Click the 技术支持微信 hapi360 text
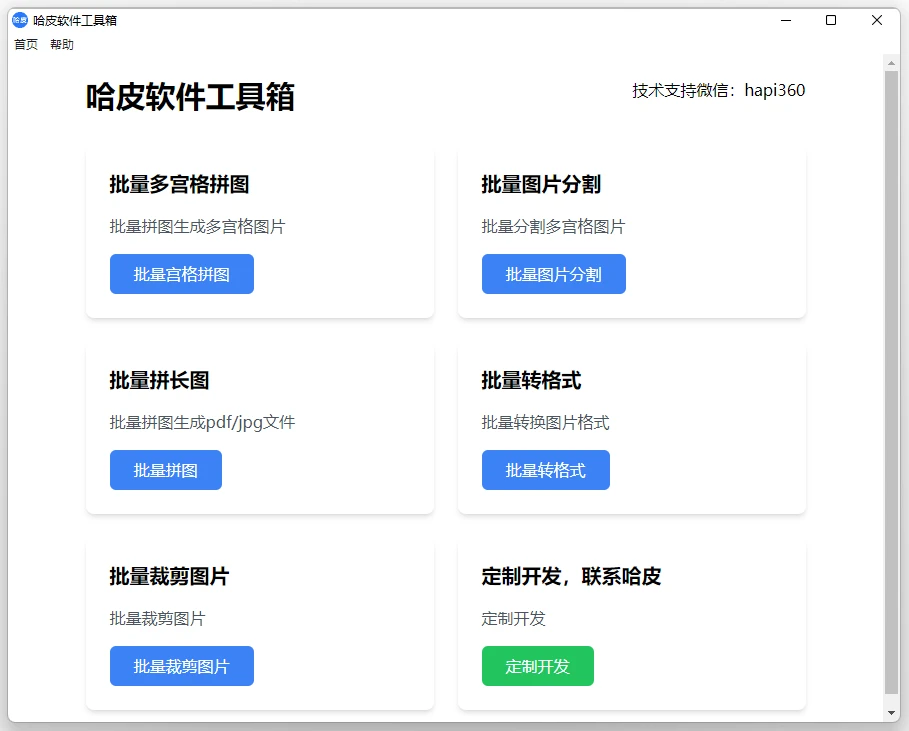909x731 pixels. coord(718,91)
